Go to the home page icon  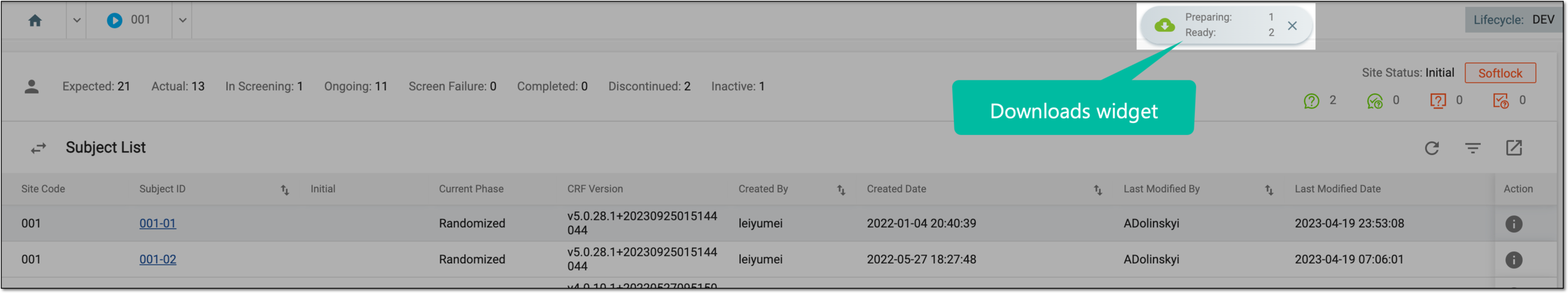click(x=35, y=21)
